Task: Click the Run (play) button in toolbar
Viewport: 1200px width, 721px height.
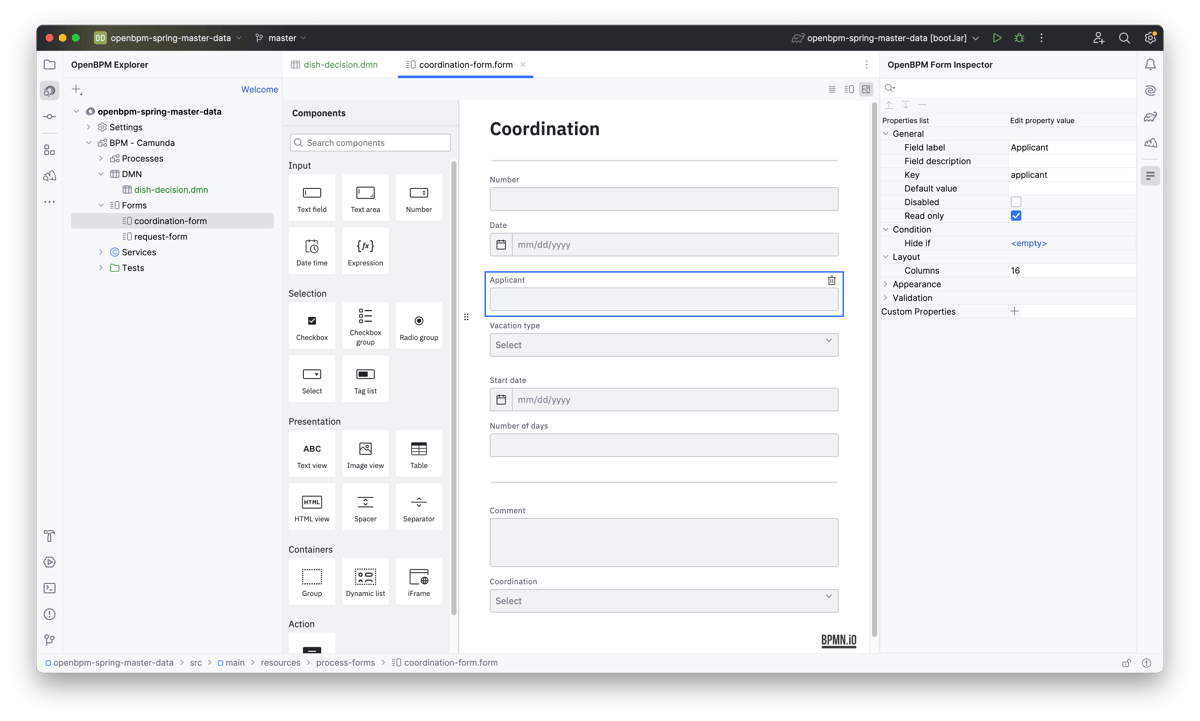Action: tap(997, 38)
